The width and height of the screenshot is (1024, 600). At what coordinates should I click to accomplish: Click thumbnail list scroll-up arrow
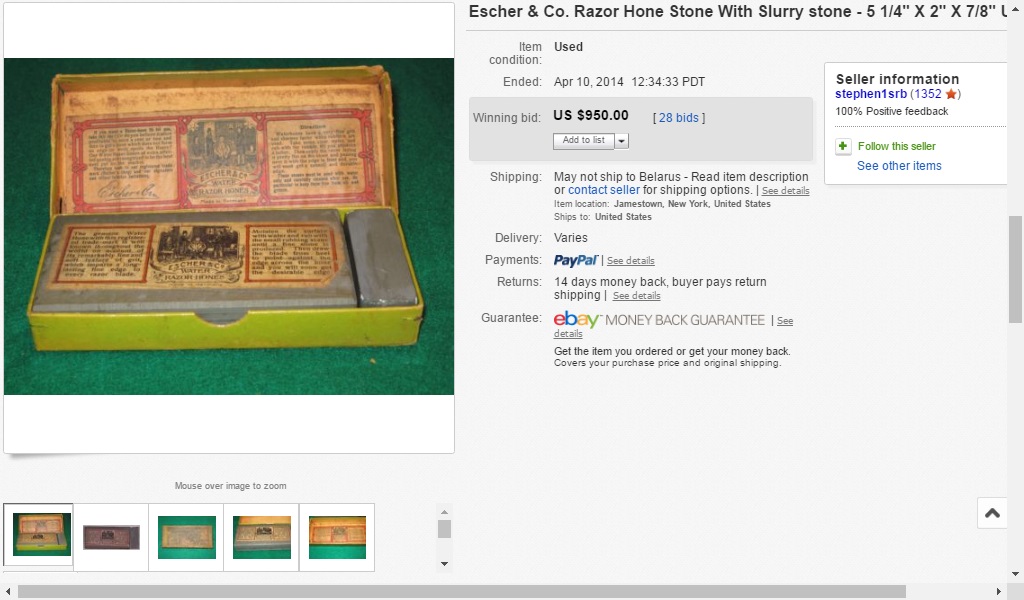point(445,513)
